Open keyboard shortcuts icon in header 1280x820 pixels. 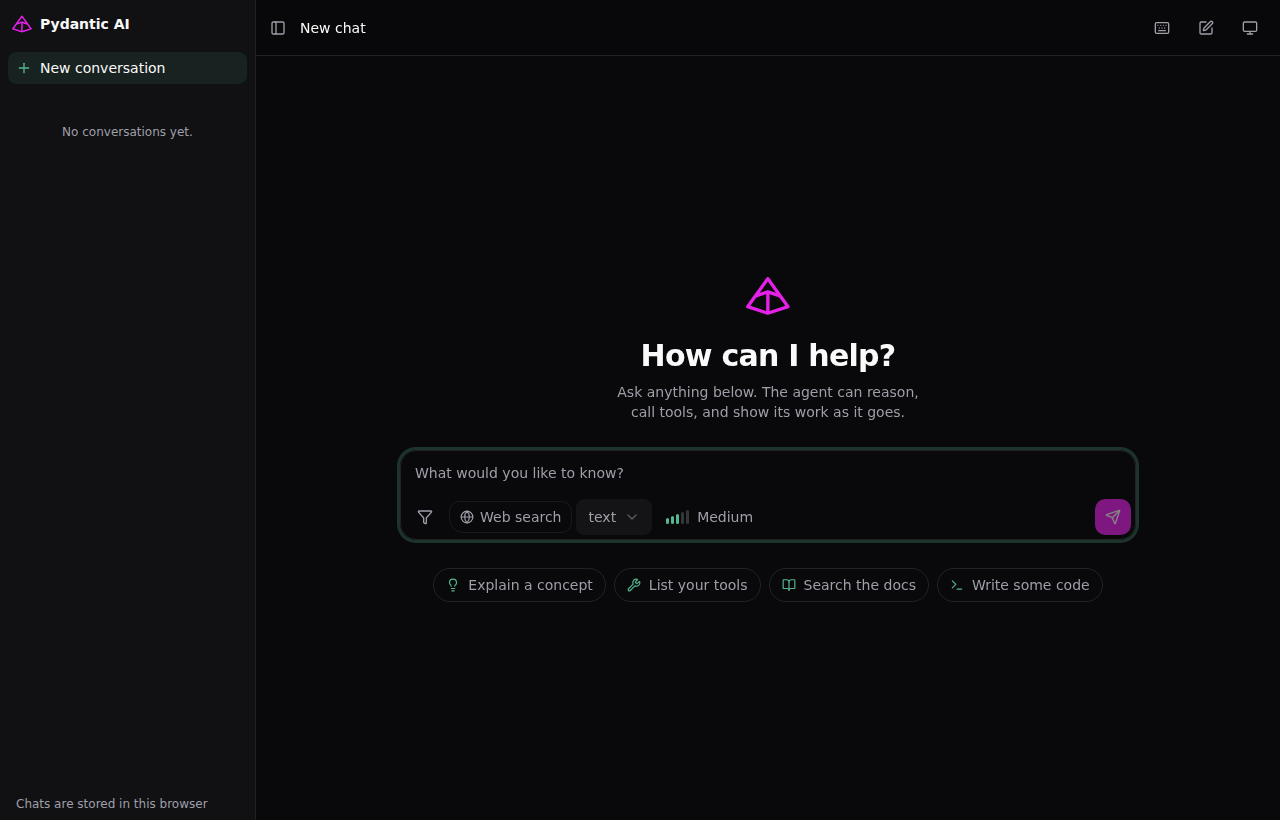(x=1162, y=28)
